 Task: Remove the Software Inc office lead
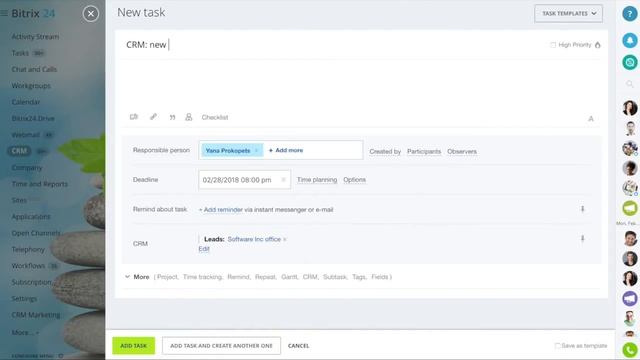pyautogui.click(x=285, y=240)
